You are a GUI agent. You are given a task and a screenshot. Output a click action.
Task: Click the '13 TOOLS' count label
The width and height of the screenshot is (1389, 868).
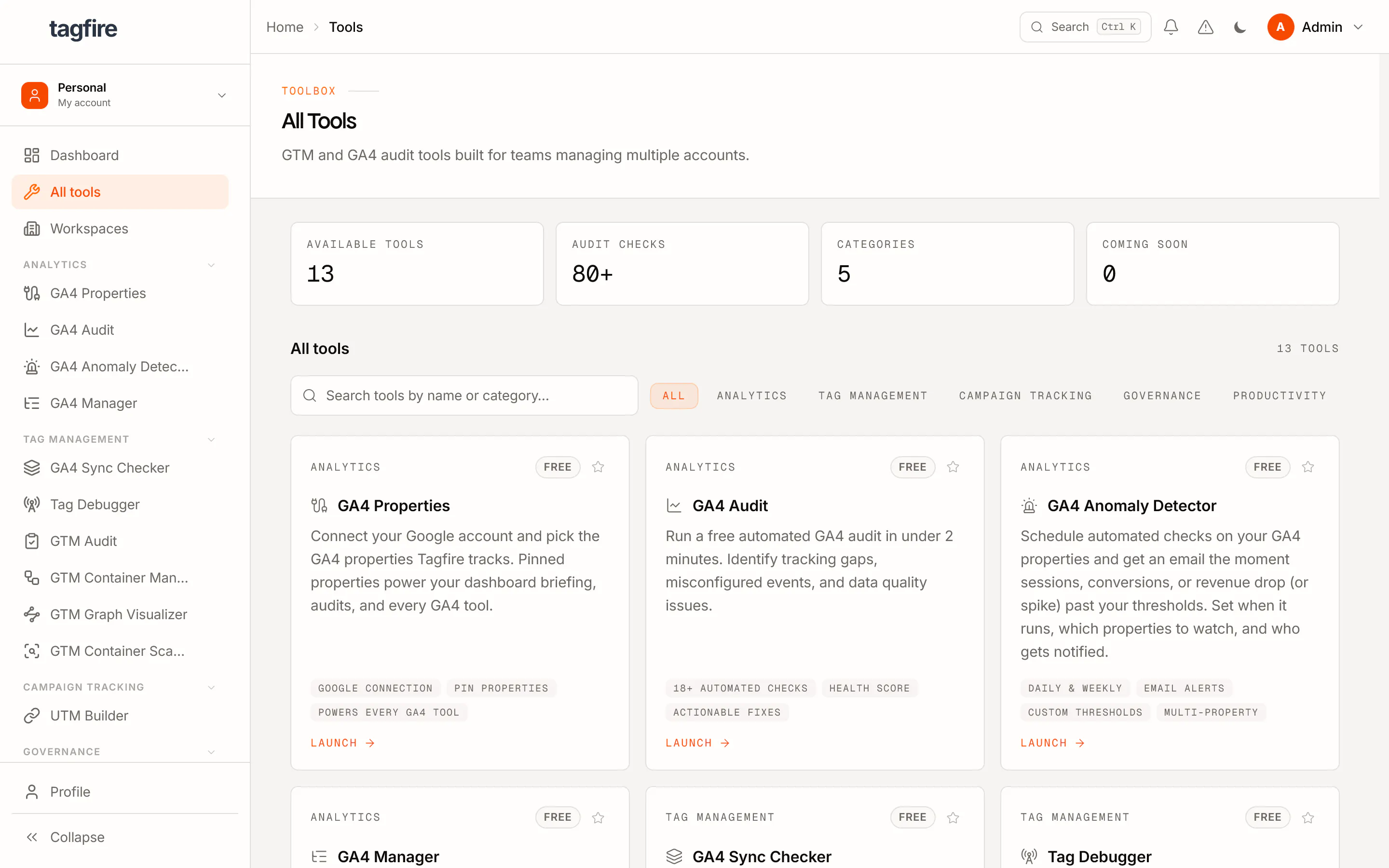(x=1307, y=349)
